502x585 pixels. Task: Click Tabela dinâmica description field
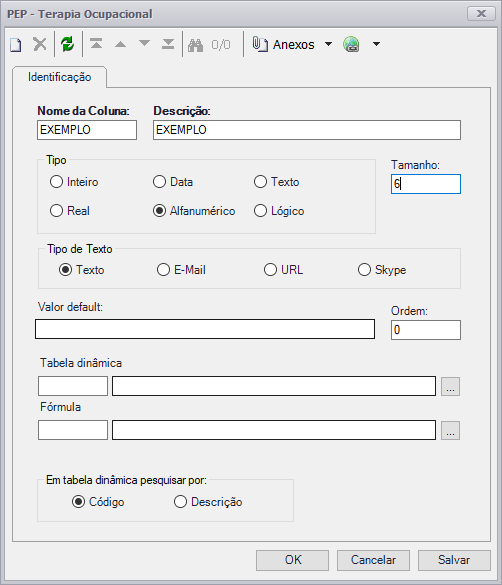tap(274, 386)
